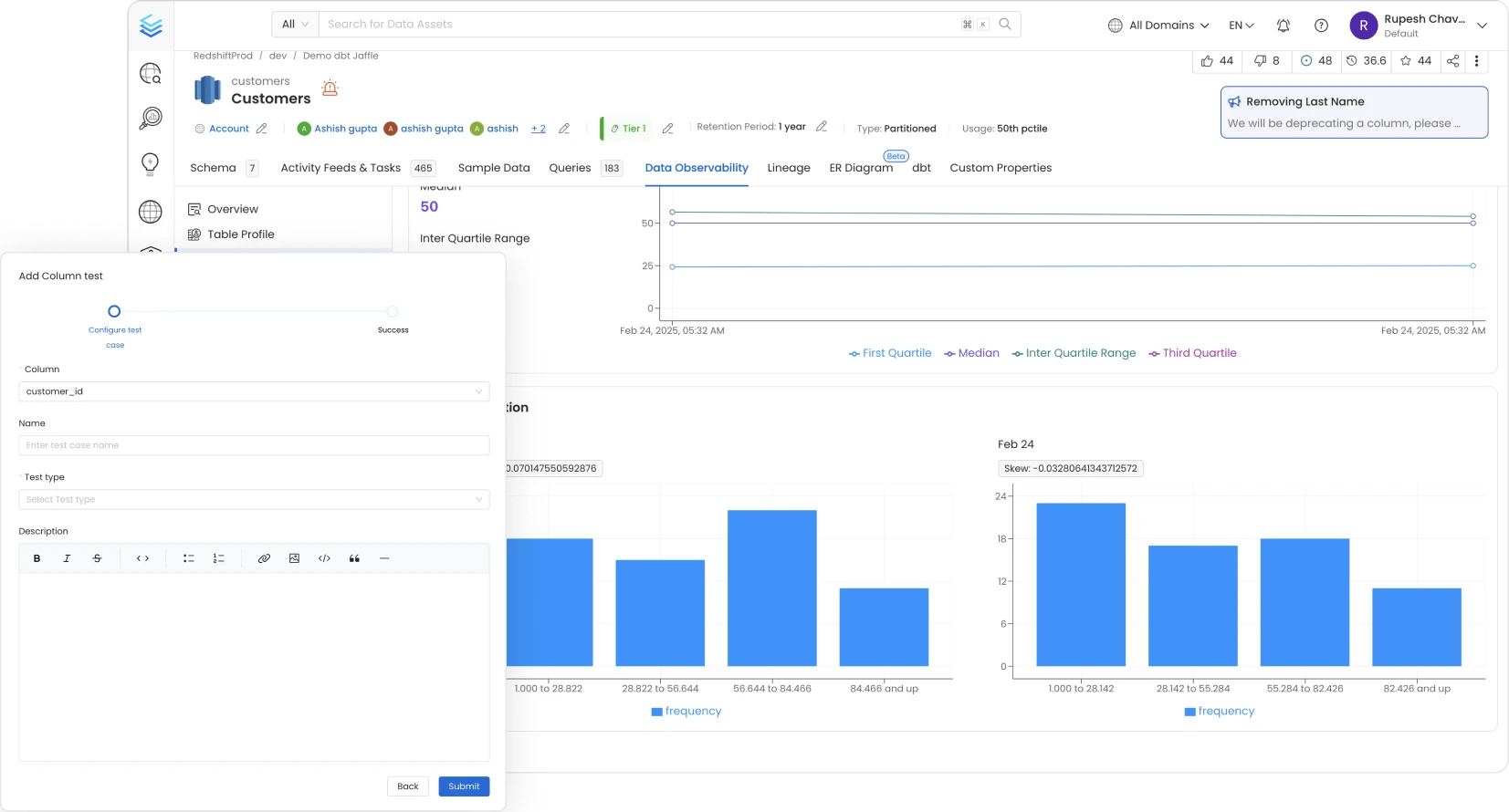Click the Italic formatting icon

pos(67,558)
